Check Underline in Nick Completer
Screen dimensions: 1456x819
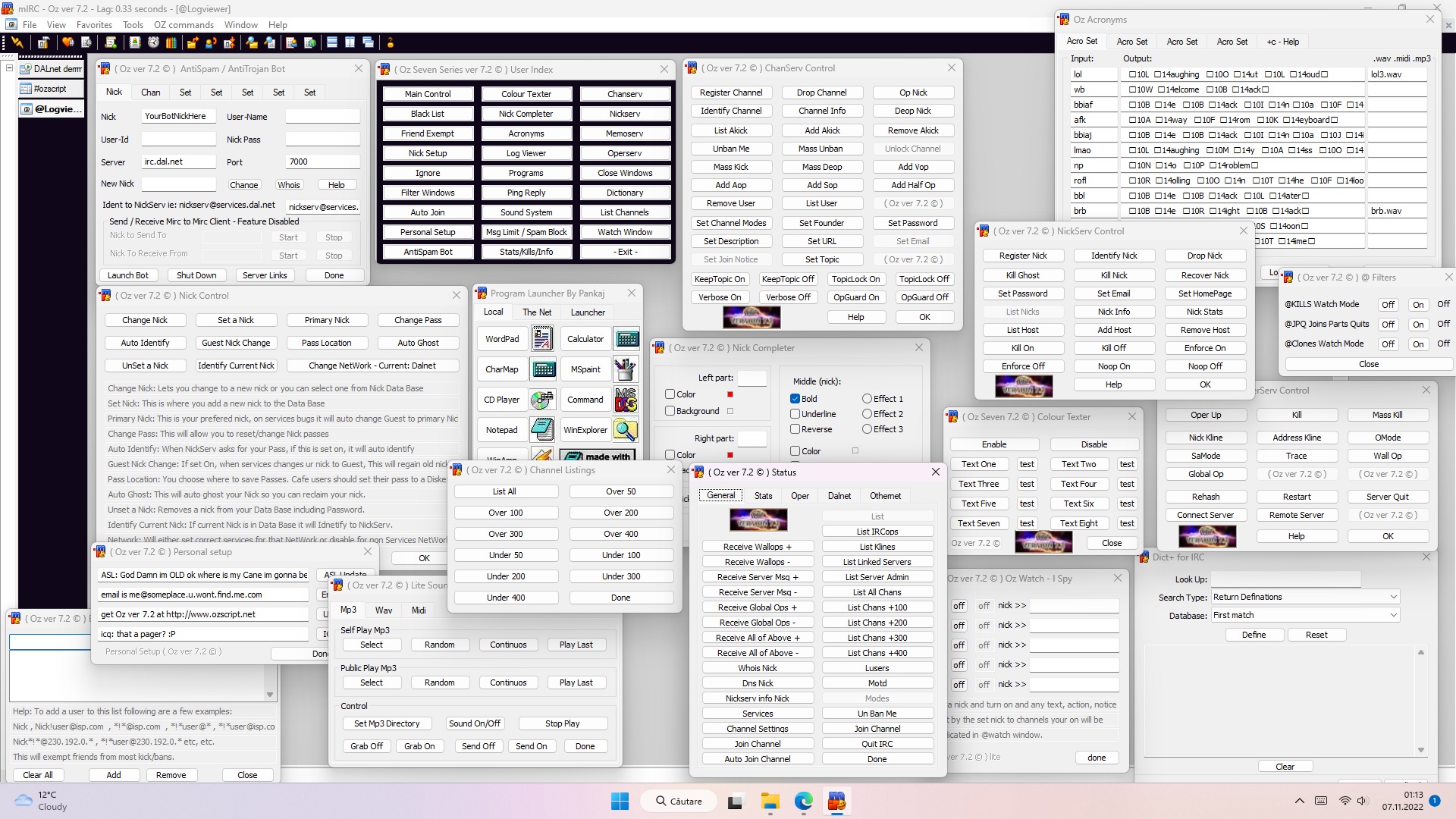pyautogui.click(x=795, y=414)
